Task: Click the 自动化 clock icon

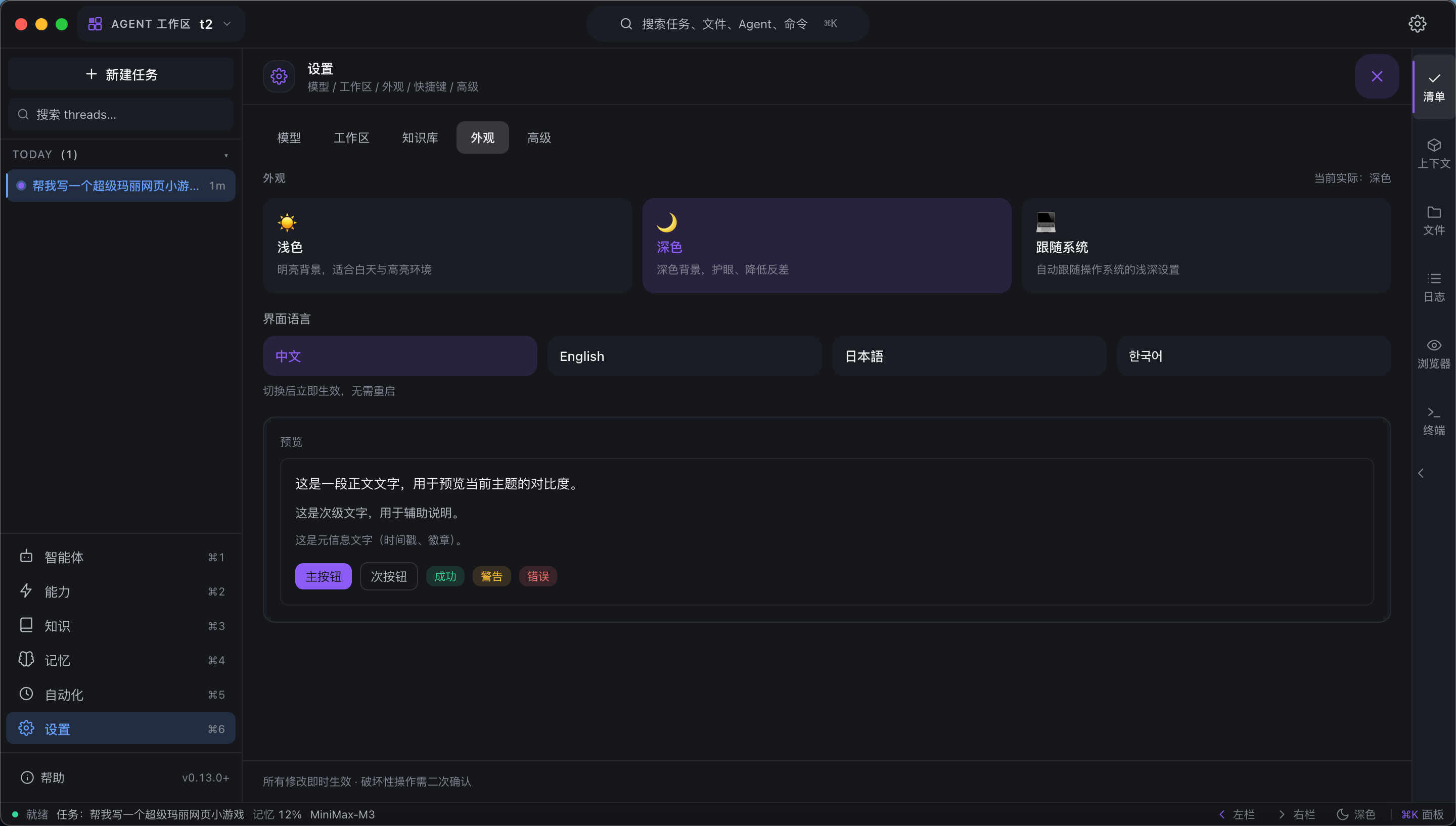Action: (26, 694)
